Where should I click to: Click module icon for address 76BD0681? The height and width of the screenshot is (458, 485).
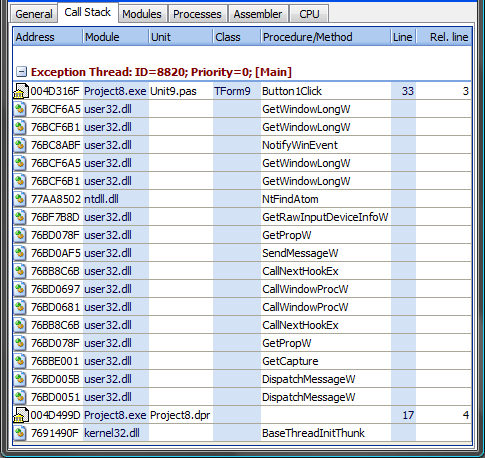(20, 307)
